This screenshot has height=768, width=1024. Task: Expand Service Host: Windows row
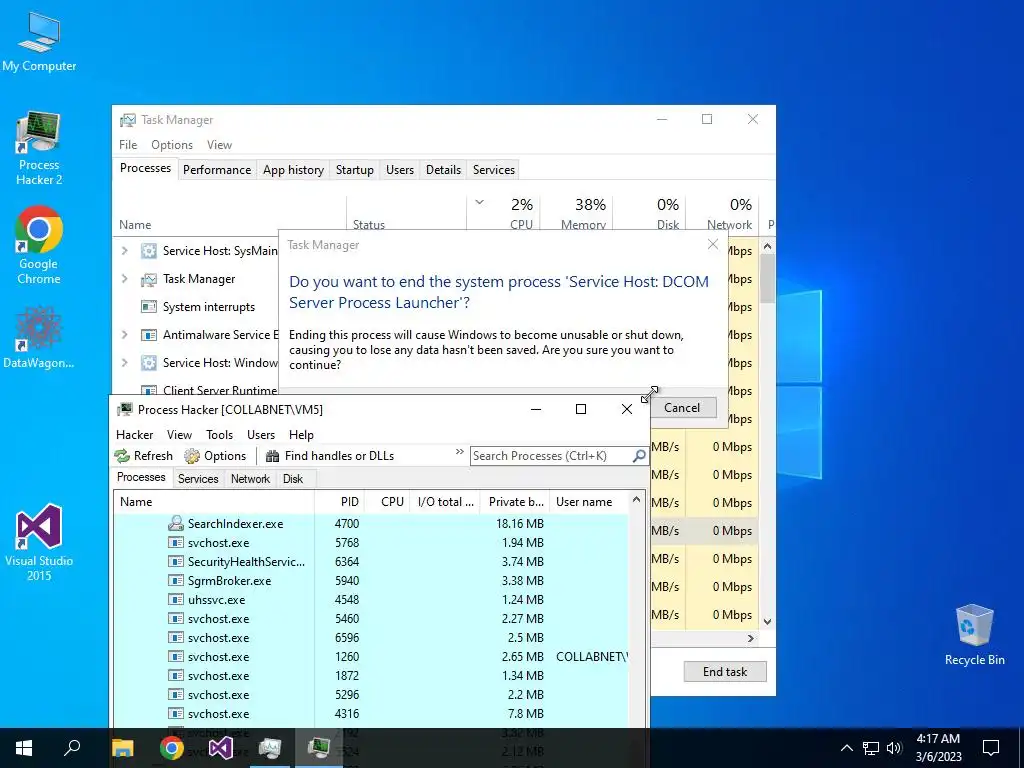(125, 363)
